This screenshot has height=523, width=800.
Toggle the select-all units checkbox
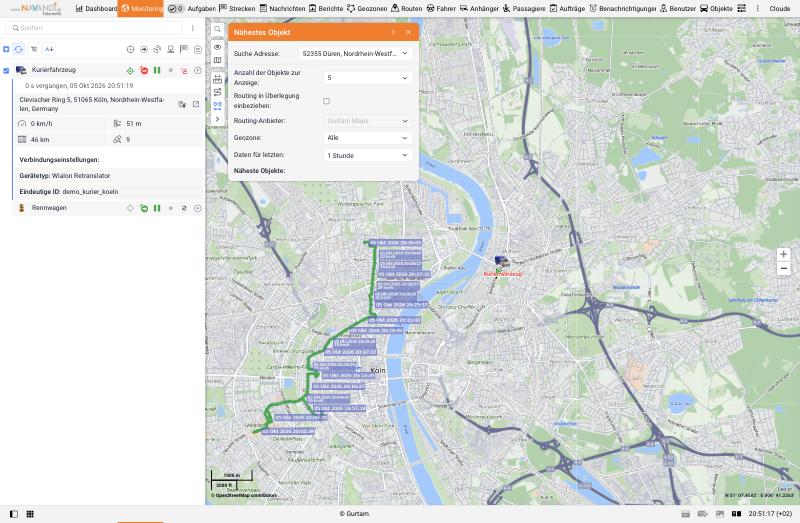coord(6,49)
